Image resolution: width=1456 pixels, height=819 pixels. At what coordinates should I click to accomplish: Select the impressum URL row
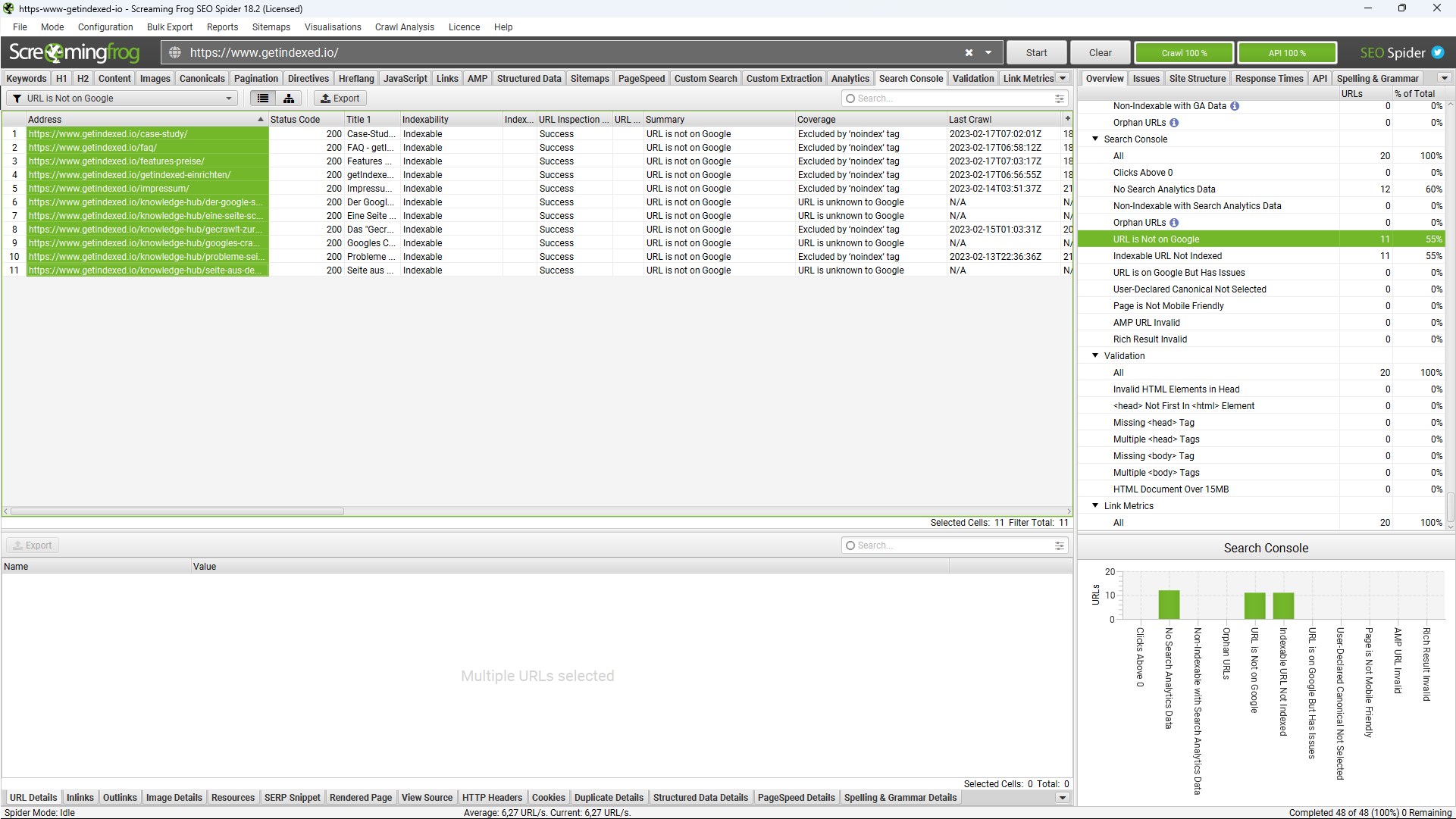point(537,189)
